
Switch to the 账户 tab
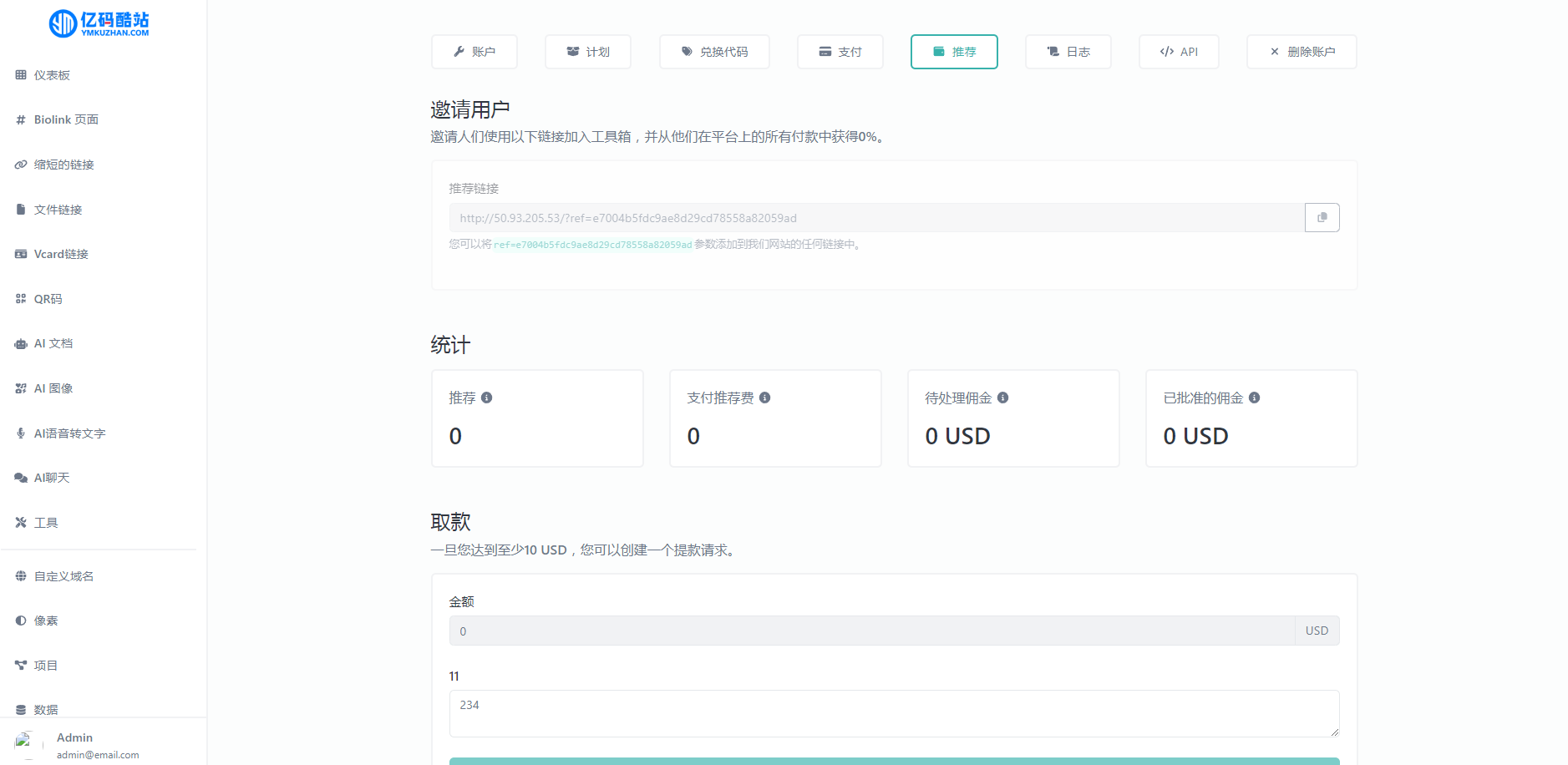coord(474,52)
